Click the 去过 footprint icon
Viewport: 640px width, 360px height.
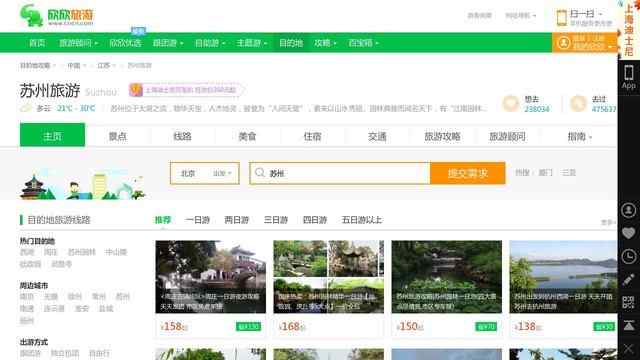click(x=578, y=104)
